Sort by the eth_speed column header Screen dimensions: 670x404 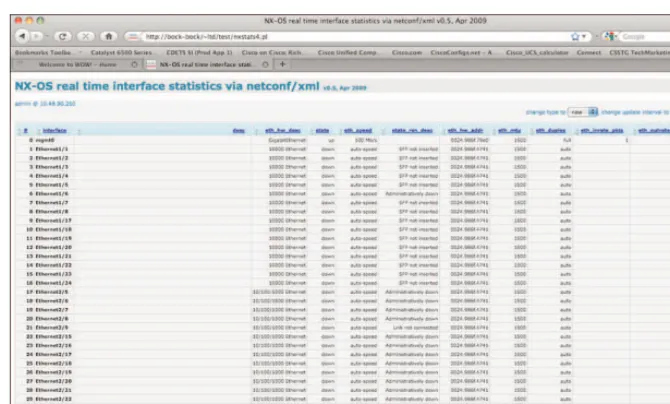tap(358, 130)
